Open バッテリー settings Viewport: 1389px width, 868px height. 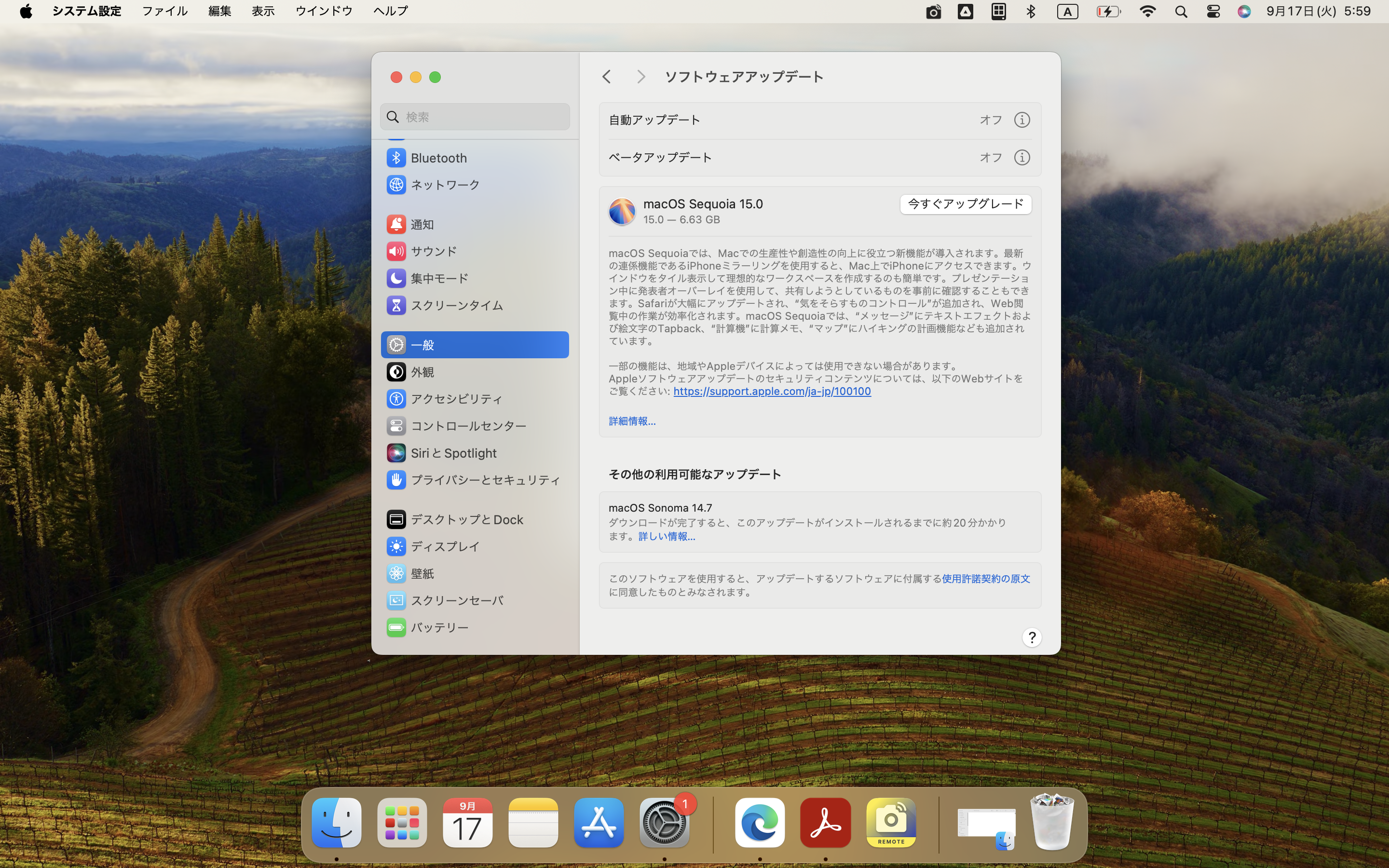pos(439,627)
